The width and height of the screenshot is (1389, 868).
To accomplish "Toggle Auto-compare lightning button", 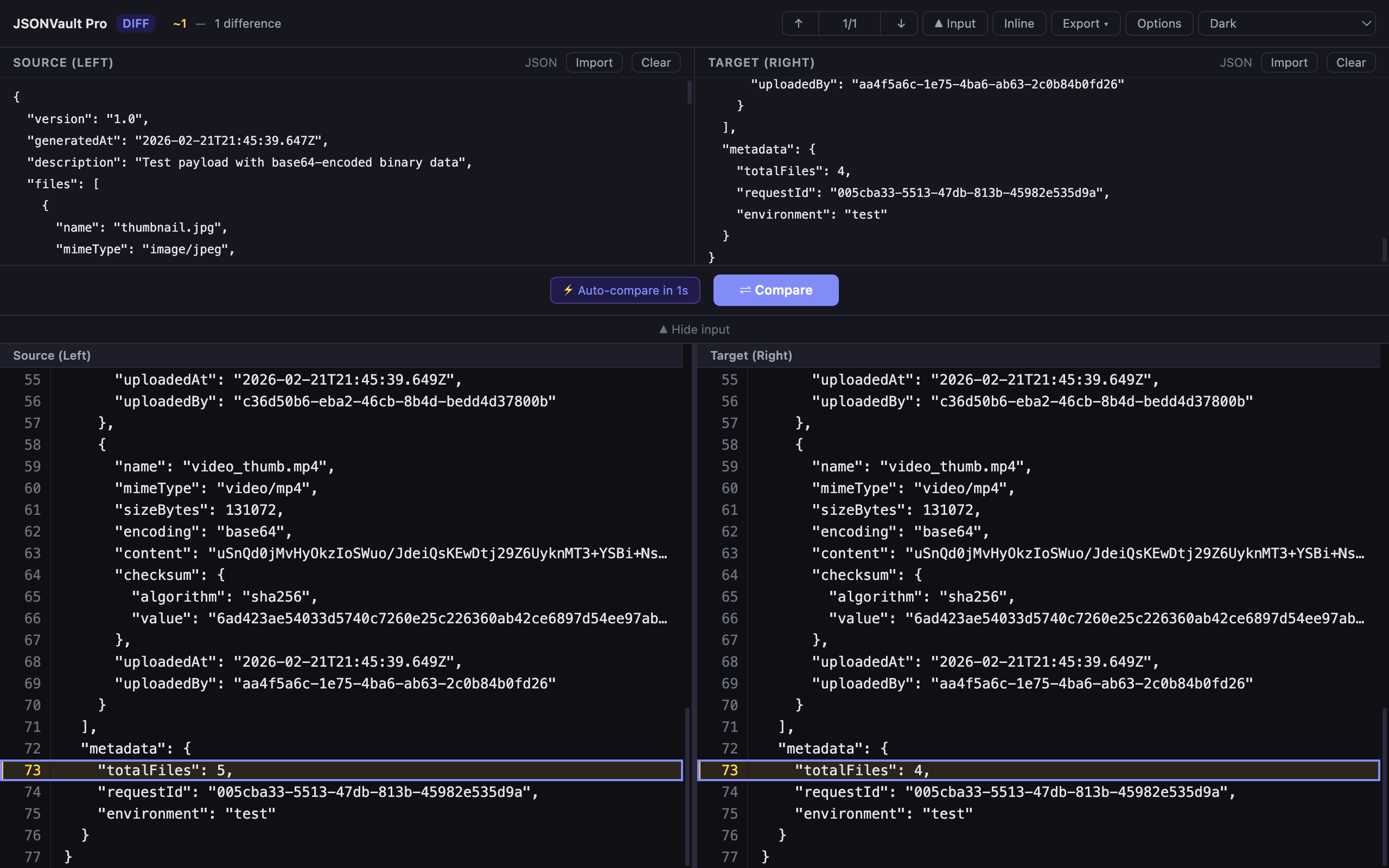I will coord(625,290).
